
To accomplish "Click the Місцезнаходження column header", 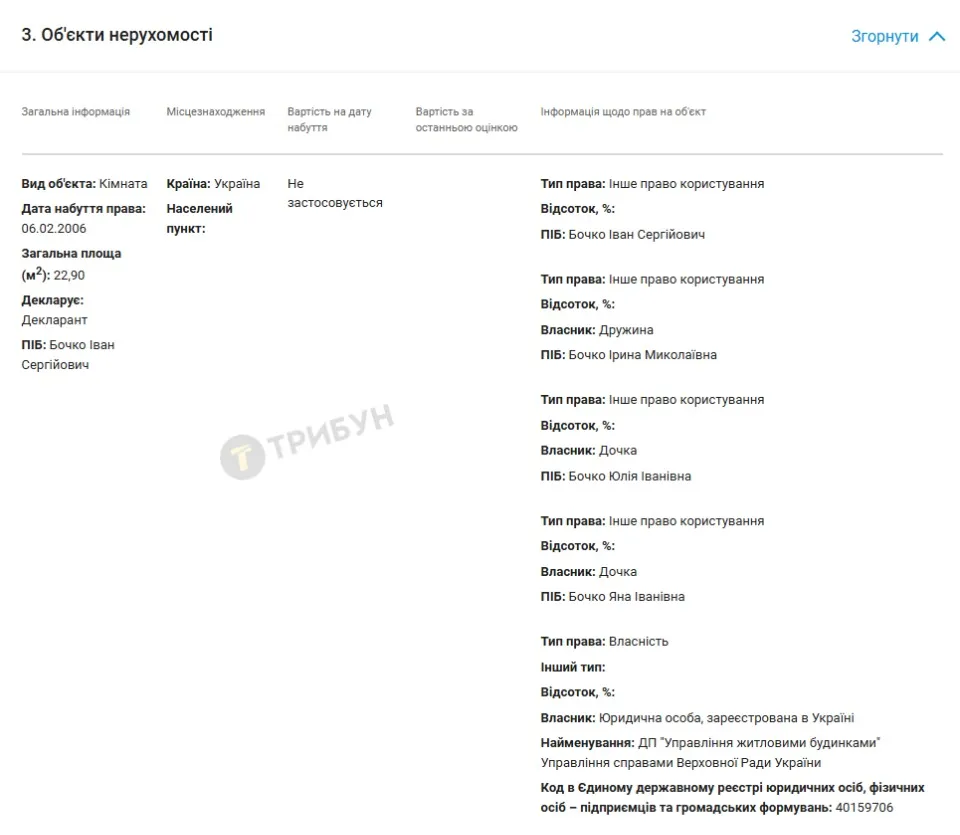I will tap(216, 111).
